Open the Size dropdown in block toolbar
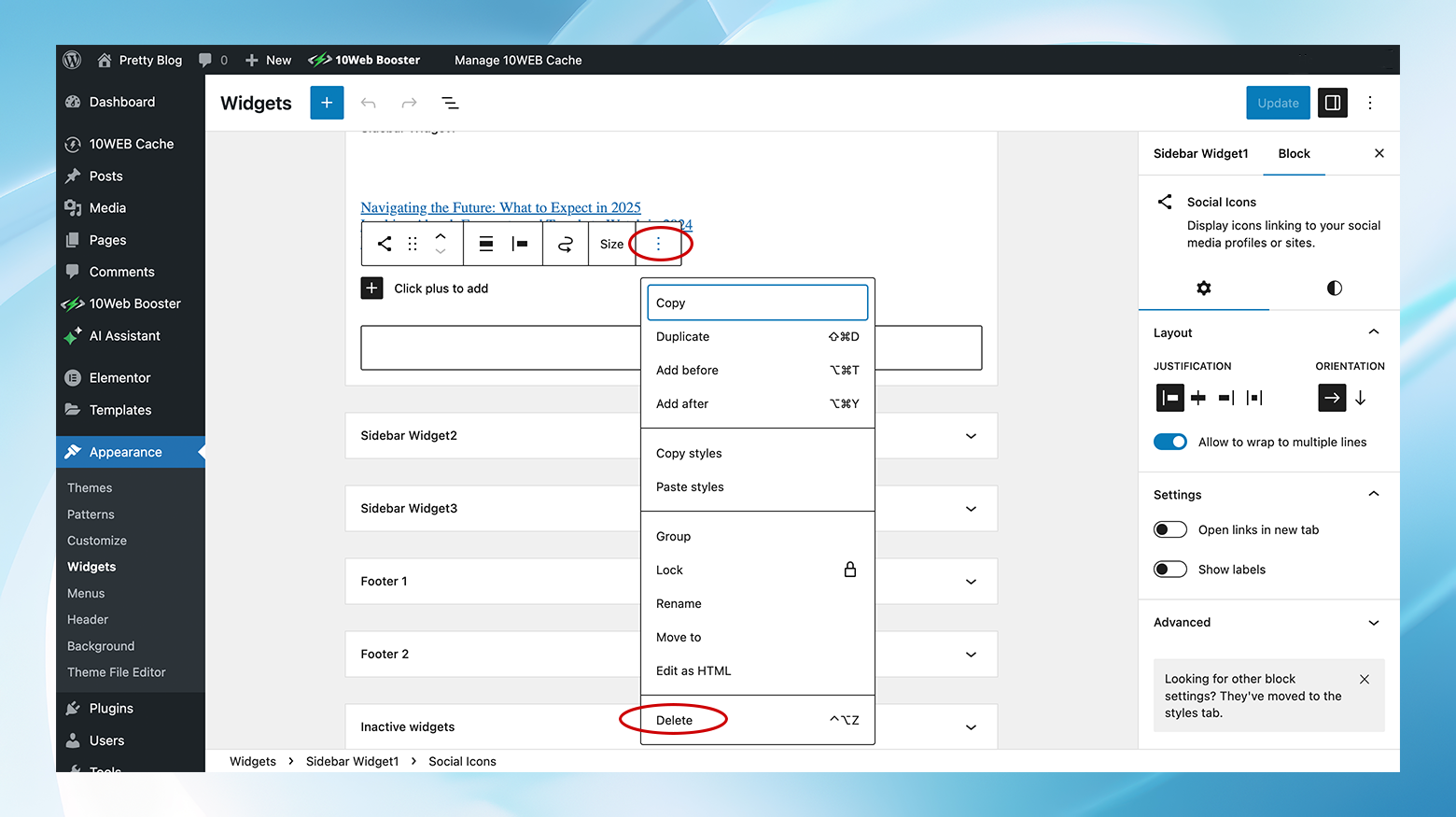 (611, 244)
